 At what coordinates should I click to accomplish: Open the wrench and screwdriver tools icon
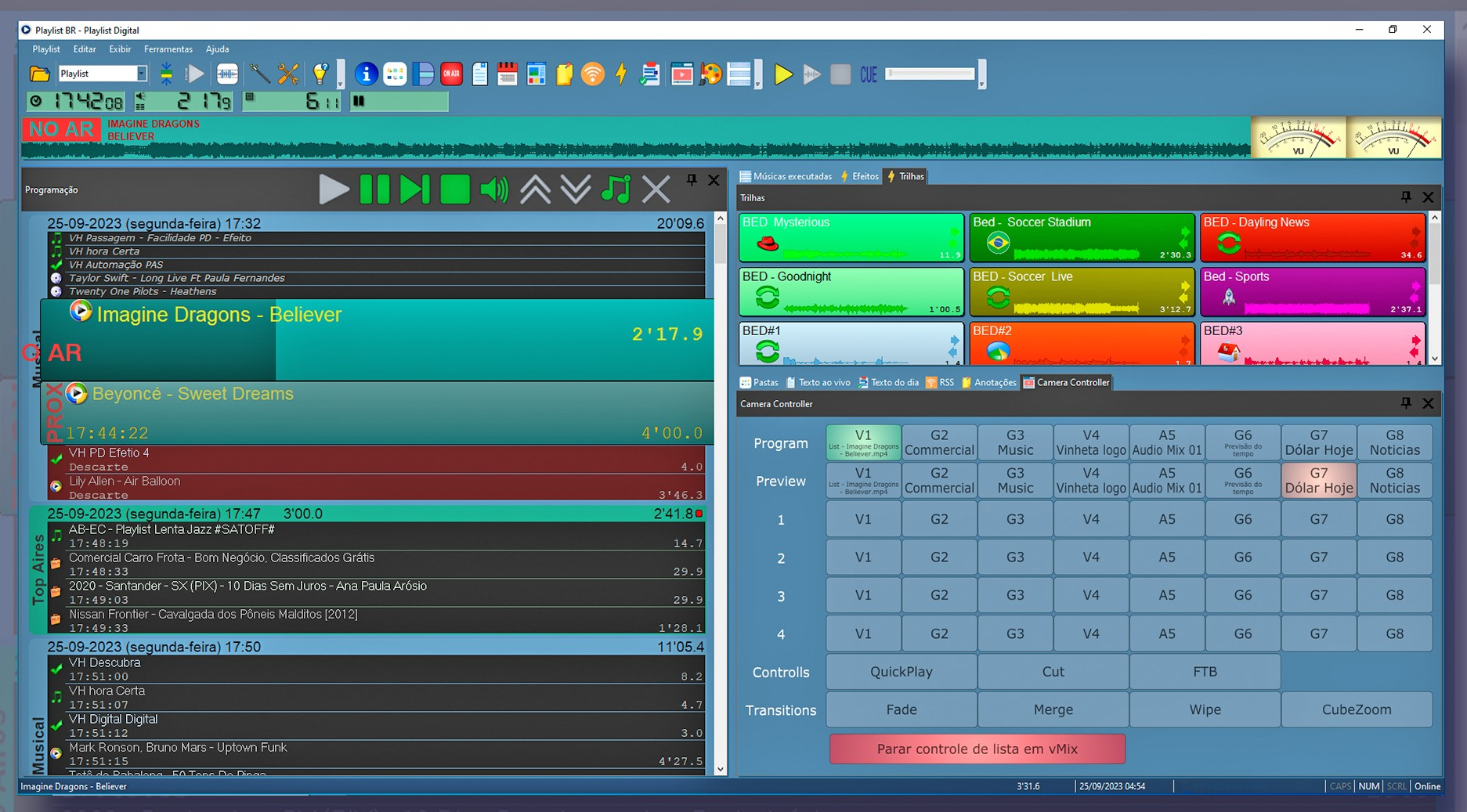point(288,74)
